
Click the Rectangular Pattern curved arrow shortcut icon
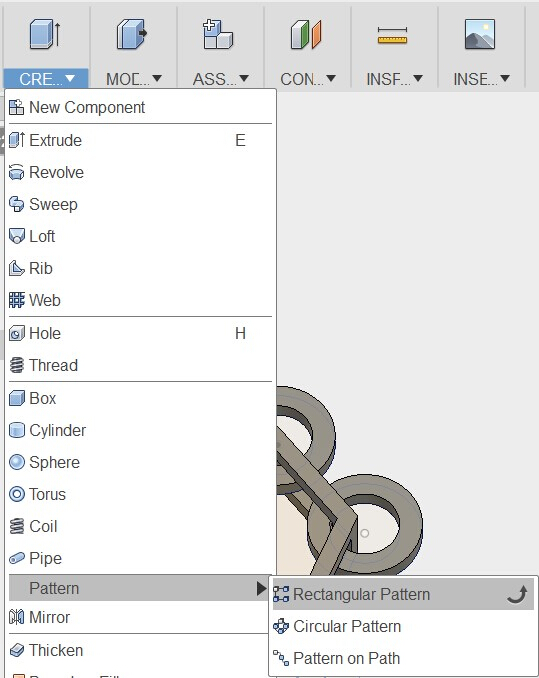(517, 595)
